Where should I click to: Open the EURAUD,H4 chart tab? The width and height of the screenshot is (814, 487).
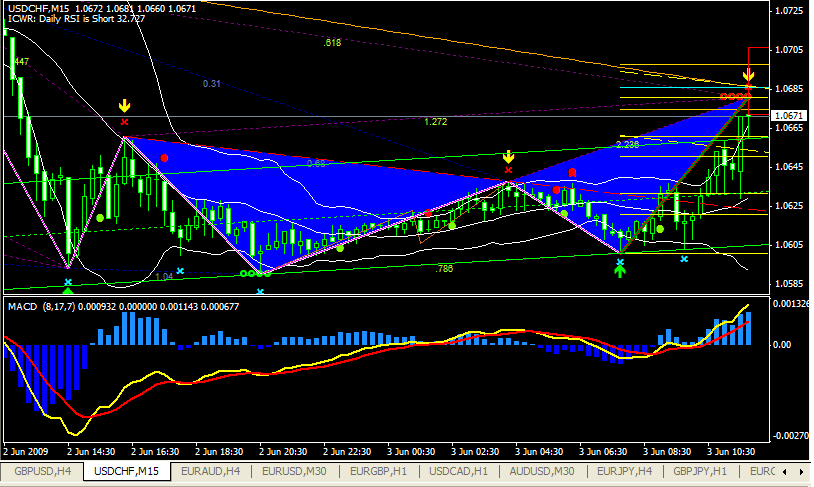click(x=210, y=471)
